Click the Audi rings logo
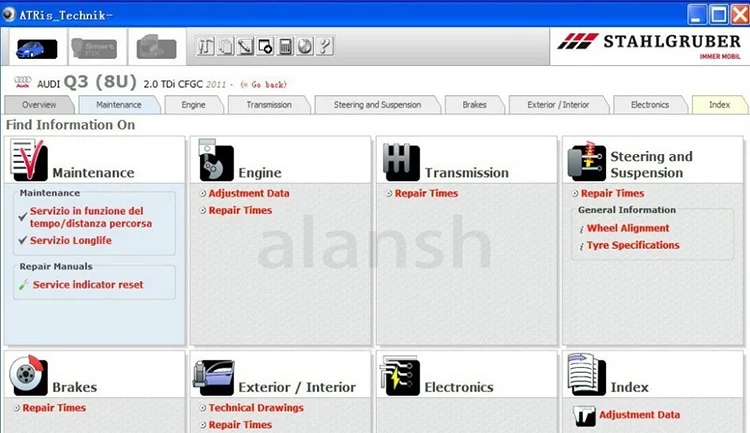This screenshot has height=433, width=750. tap(22, 82)
